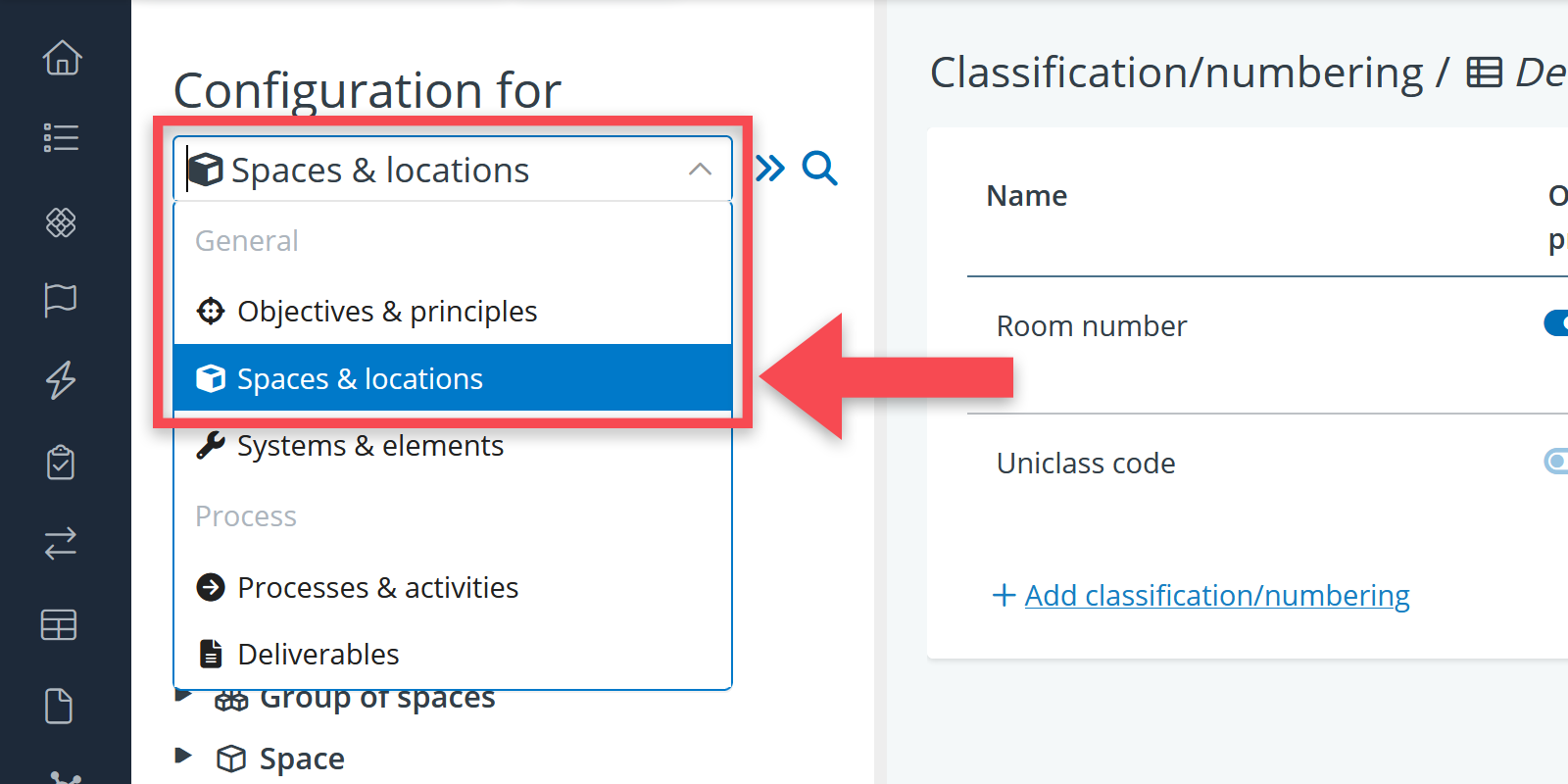Viewport: 1568px width, 784px height.
Task: Open the clipboard checklist sidebar icon
Action: click(x=61, y=463)
